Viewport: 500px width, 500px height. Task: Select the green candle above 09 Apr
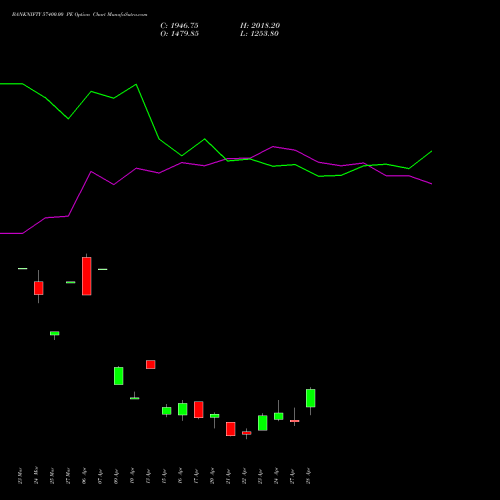(119, 376)
